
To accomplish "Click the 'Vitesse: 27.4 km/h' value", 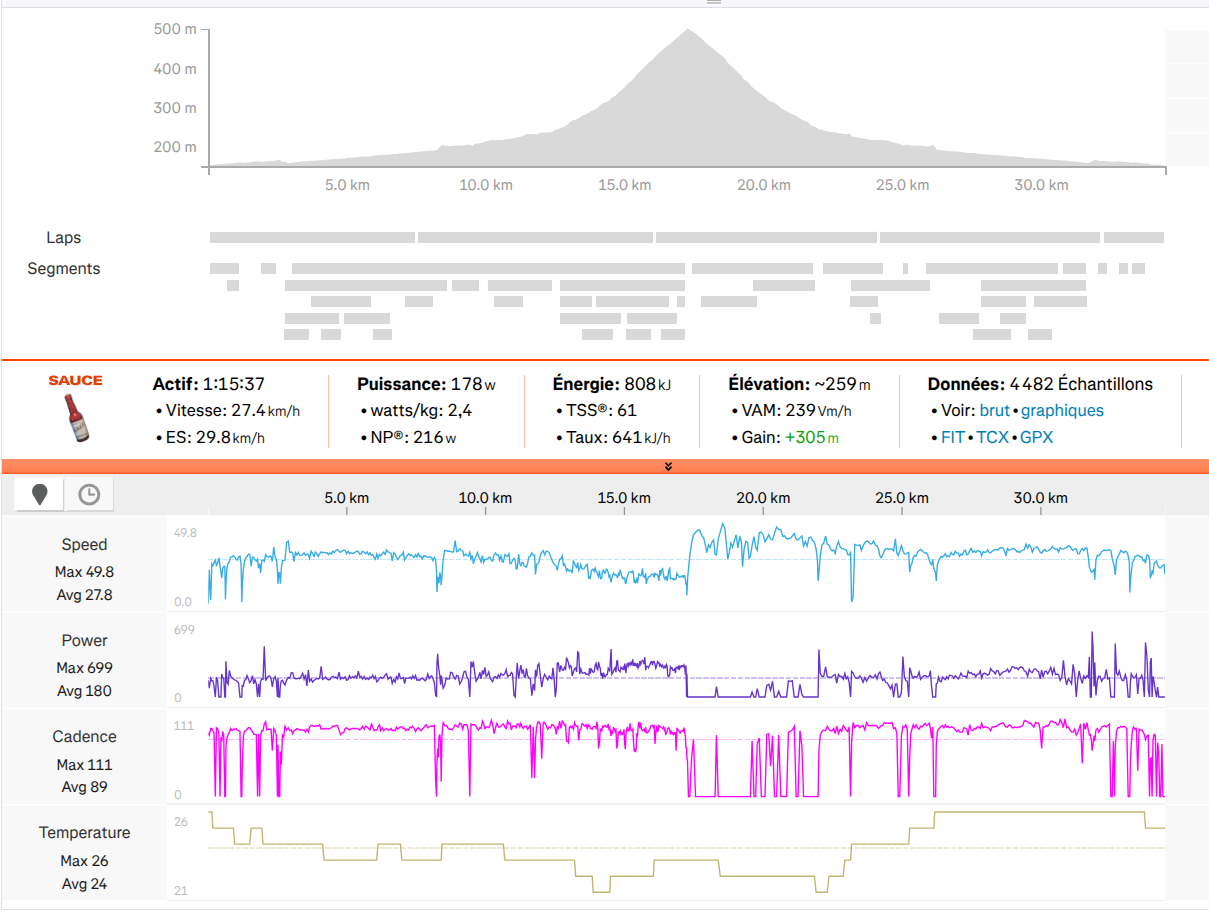I will click(x=233, y=411).
